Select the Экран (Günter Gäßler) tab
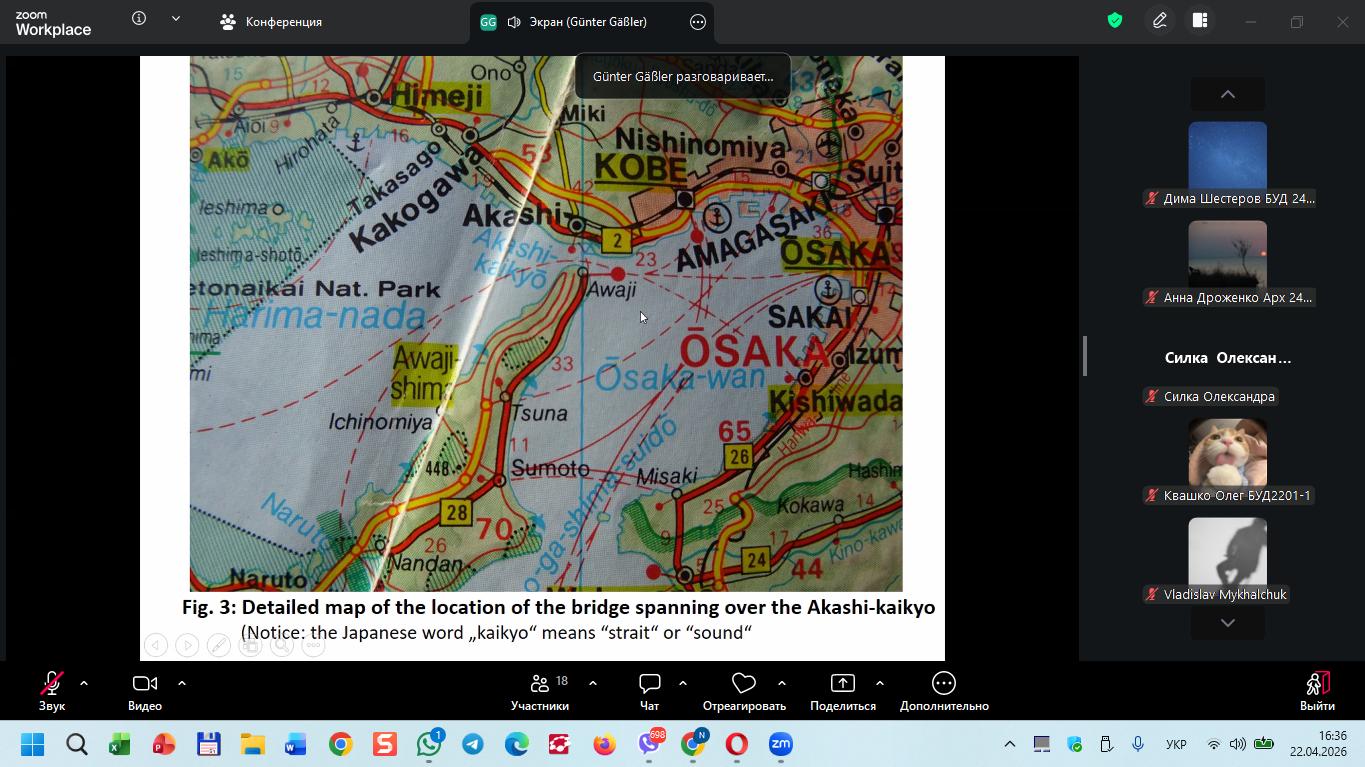 (x=576, y=22)
